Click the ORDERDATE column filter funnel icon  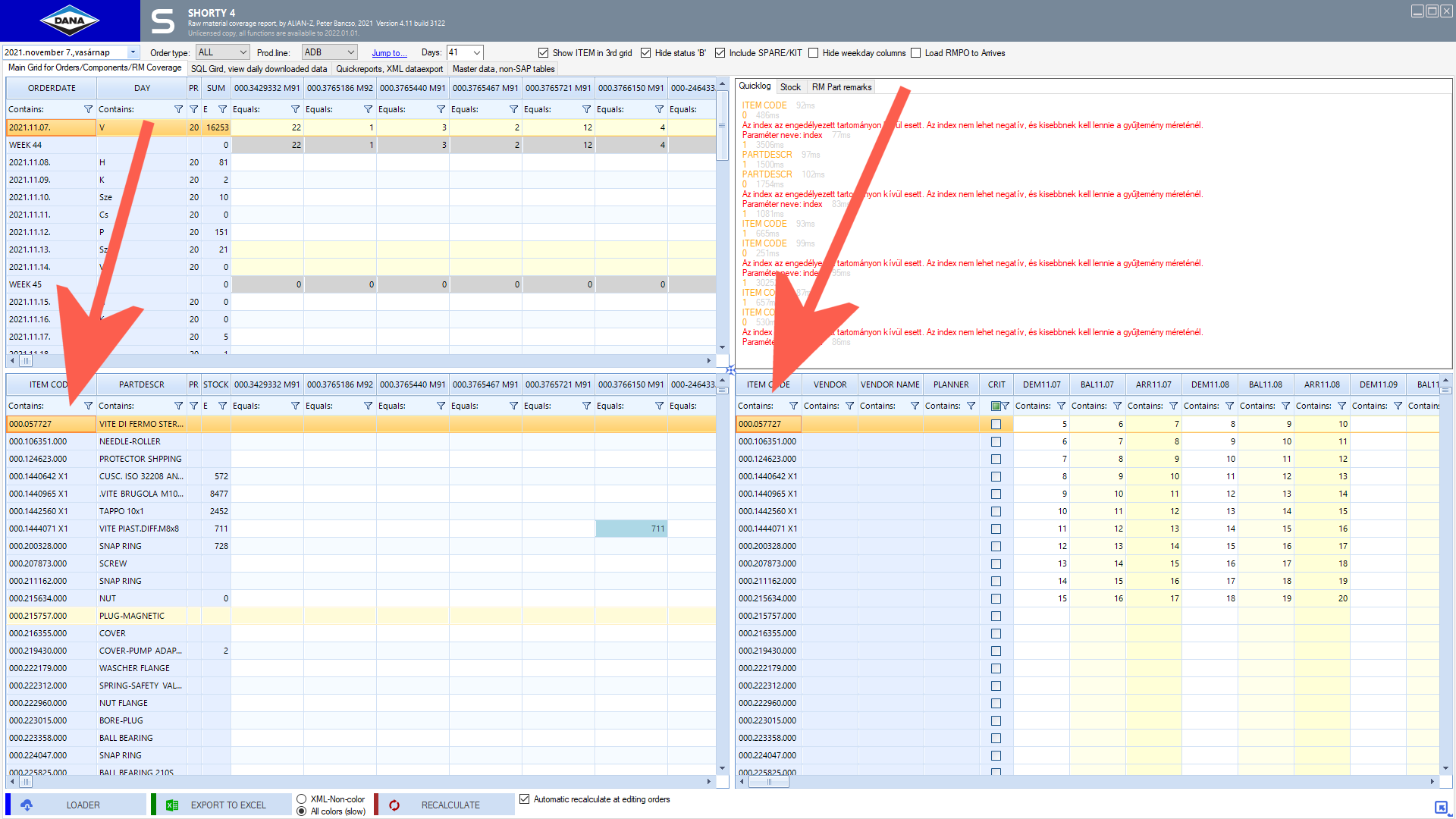[x=88, y=109]
